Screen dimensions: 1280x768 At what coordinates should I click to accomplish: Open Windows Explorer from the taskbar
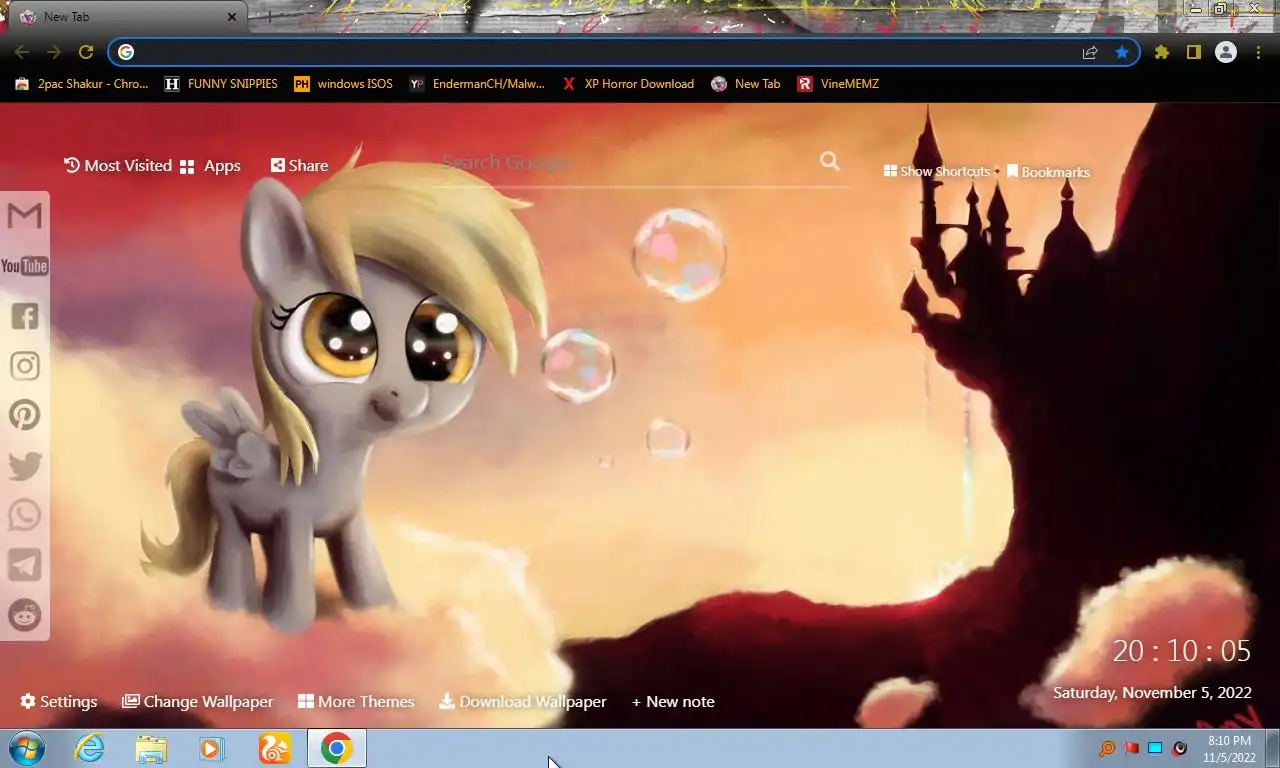pos(151,748)
